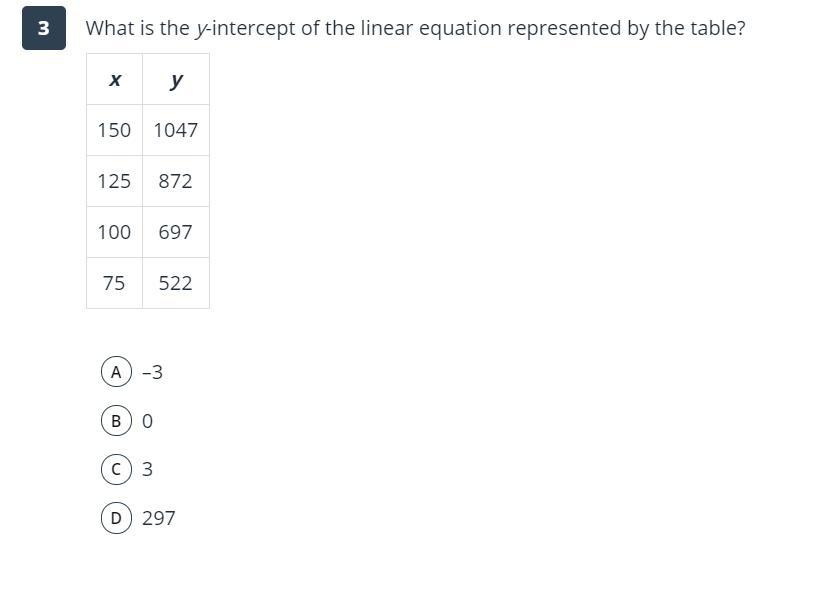This screenshot has width=823, height=601.
Task: Select answer choice D radio button
Action: pyautogui.click(x=116, y=518)
